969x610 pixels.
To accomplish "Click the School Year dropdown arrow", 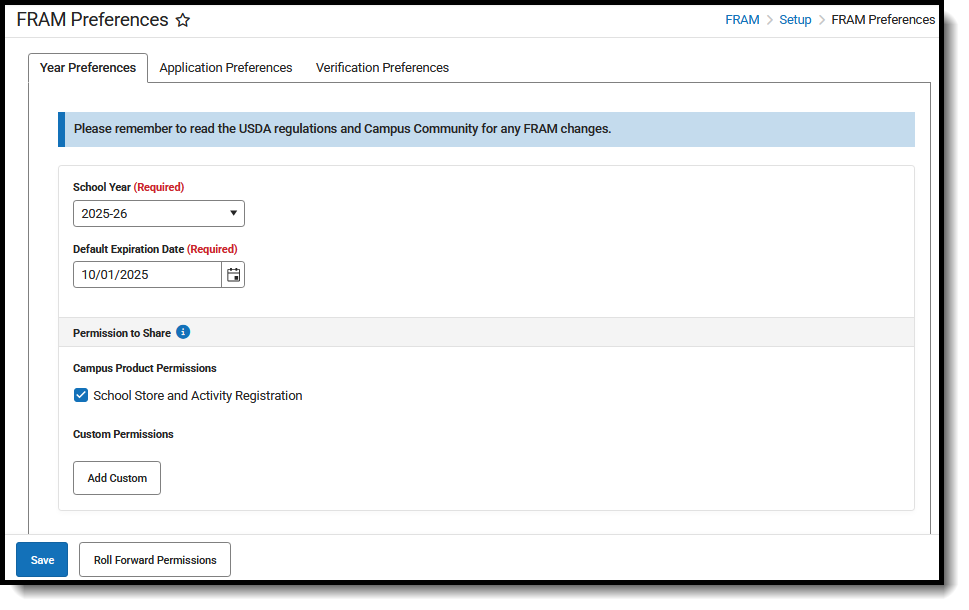I will [x=234, y=213].
